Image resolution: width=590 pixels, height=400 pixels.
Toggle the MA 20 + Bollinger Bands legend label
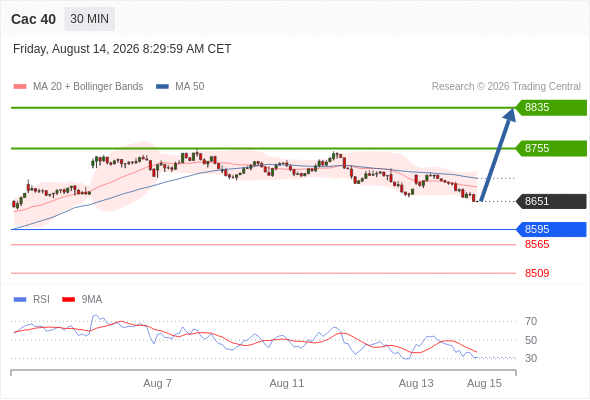point(88,87)
